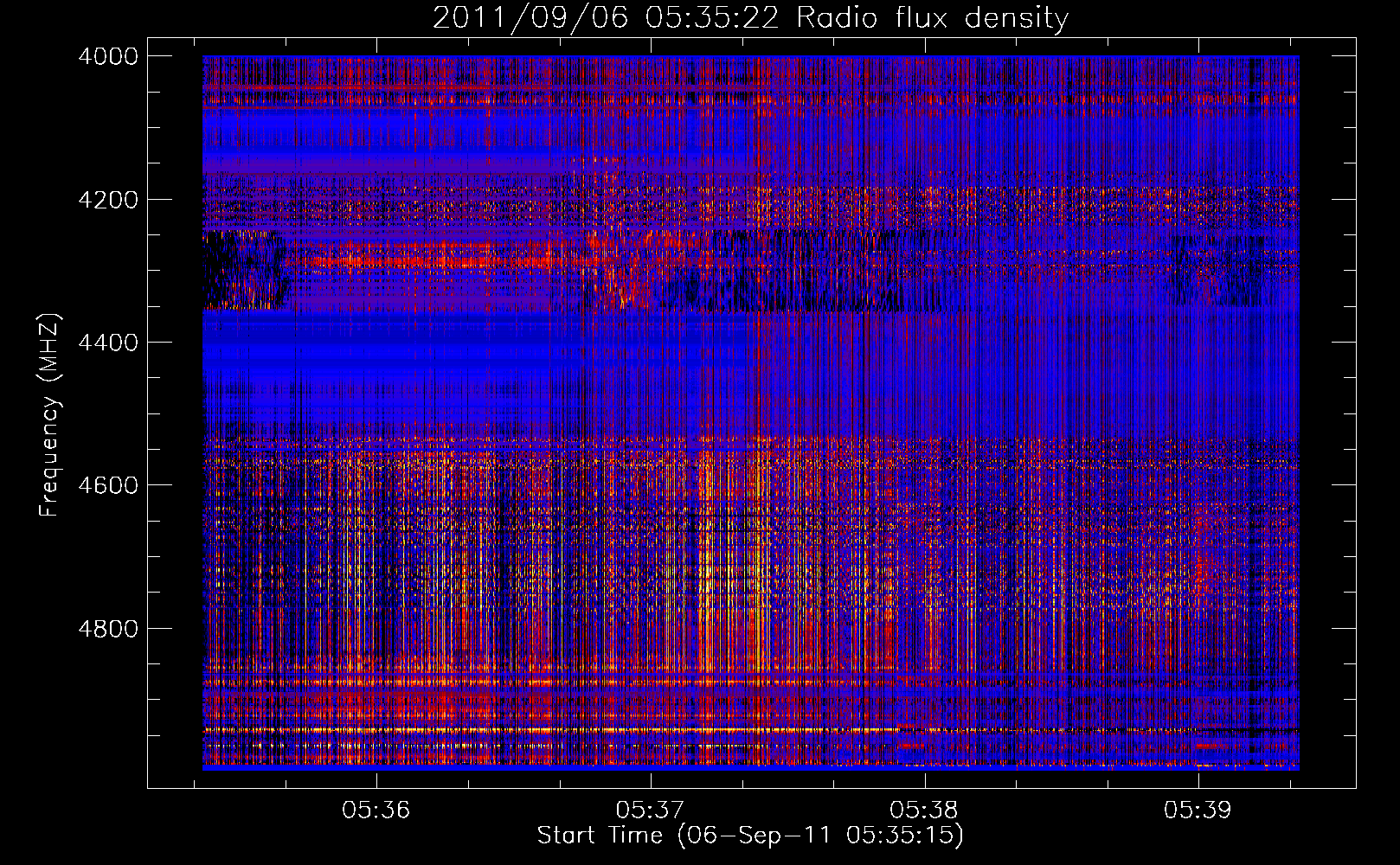Click the 'Frequency (MHZ)' axis title
The image size is (1400, 865).
(x=50, y=414)
